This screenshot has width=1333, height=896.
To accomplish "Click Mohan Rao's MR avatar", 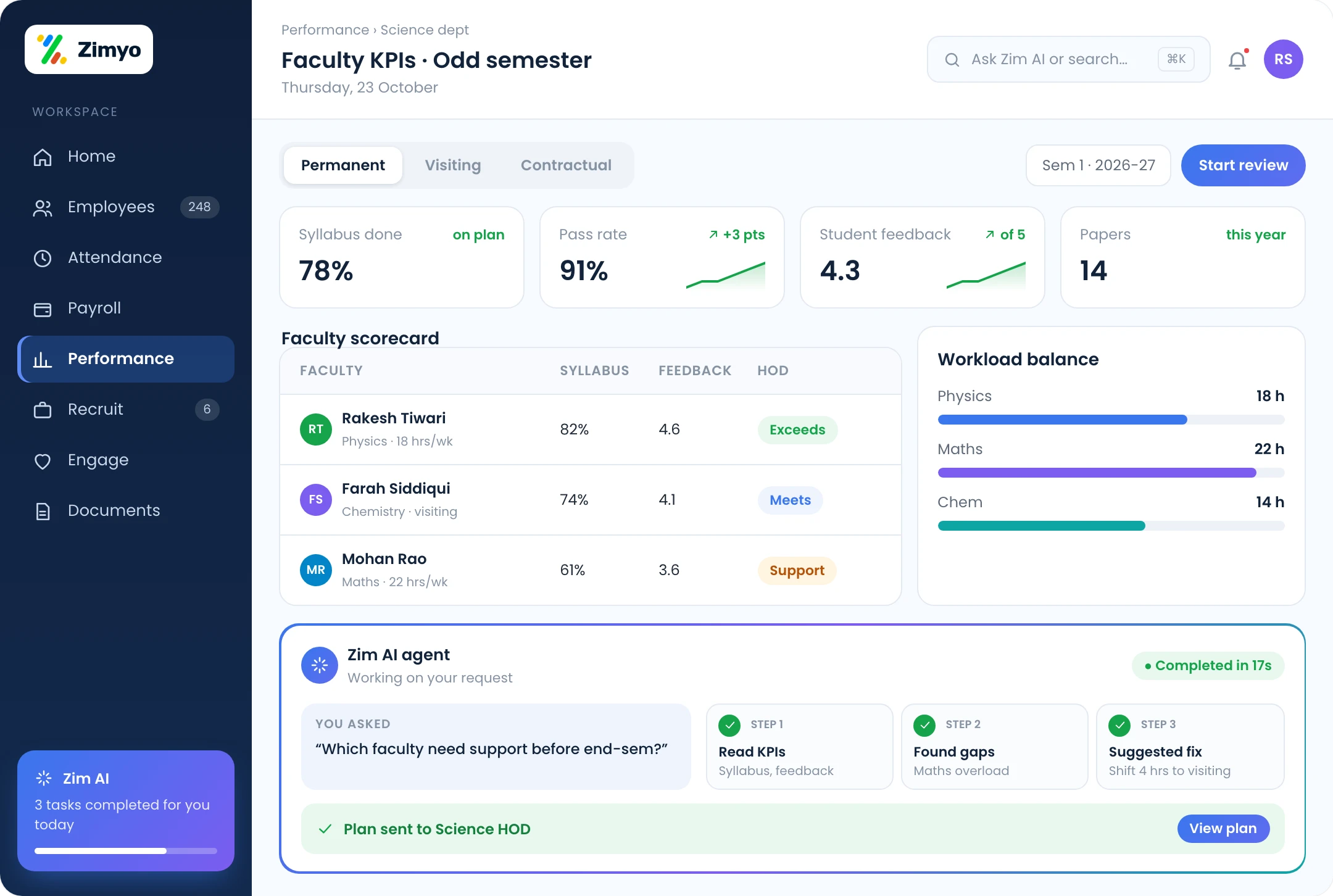I will click(316, 570).
